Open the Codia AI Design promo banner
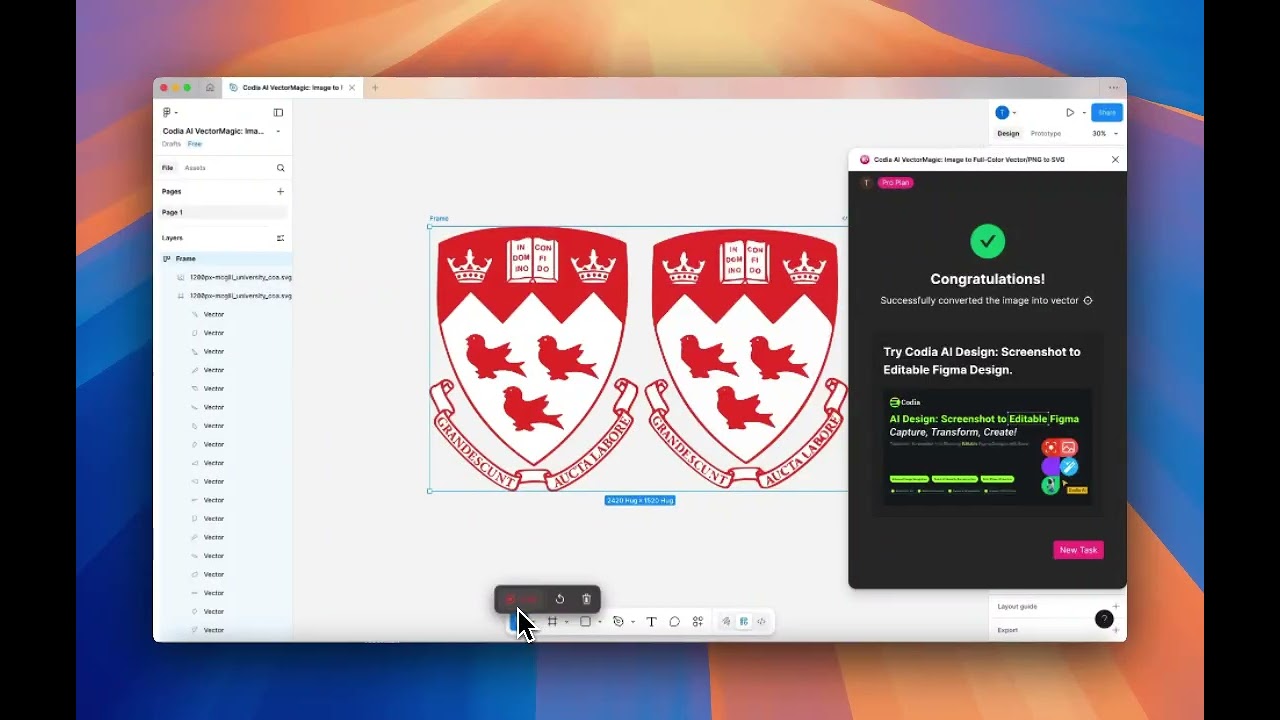Screen dimensions: 1280x720 987,449
